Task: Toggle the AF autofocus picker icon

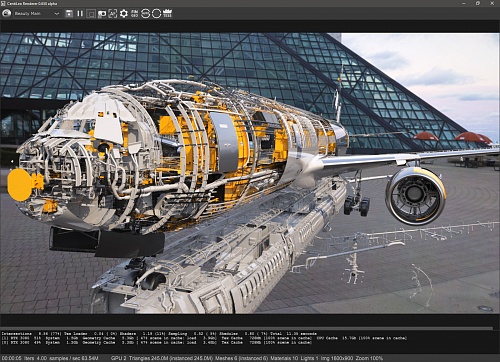Action: tap(113, 14)
